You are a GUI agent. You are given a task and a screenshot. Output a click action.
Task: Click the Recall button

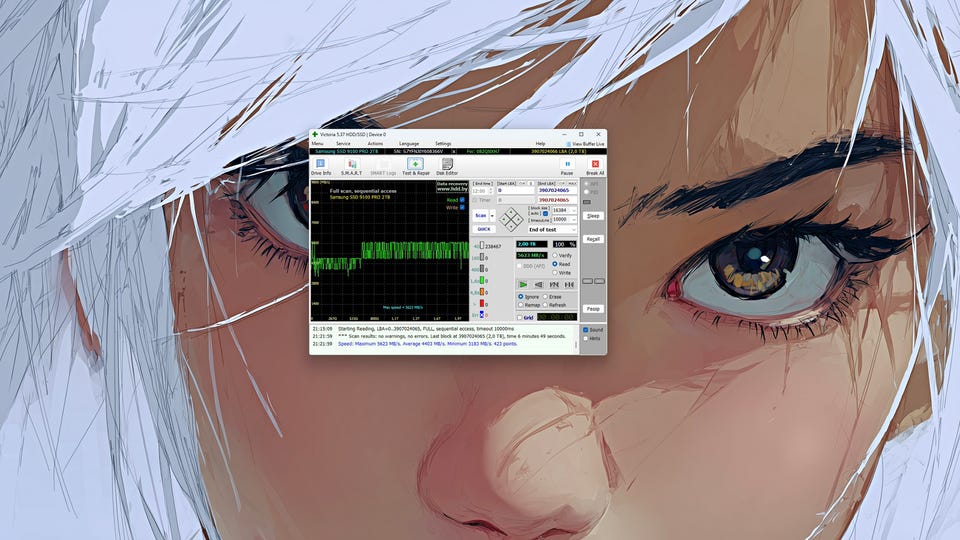tap(593, 239)
